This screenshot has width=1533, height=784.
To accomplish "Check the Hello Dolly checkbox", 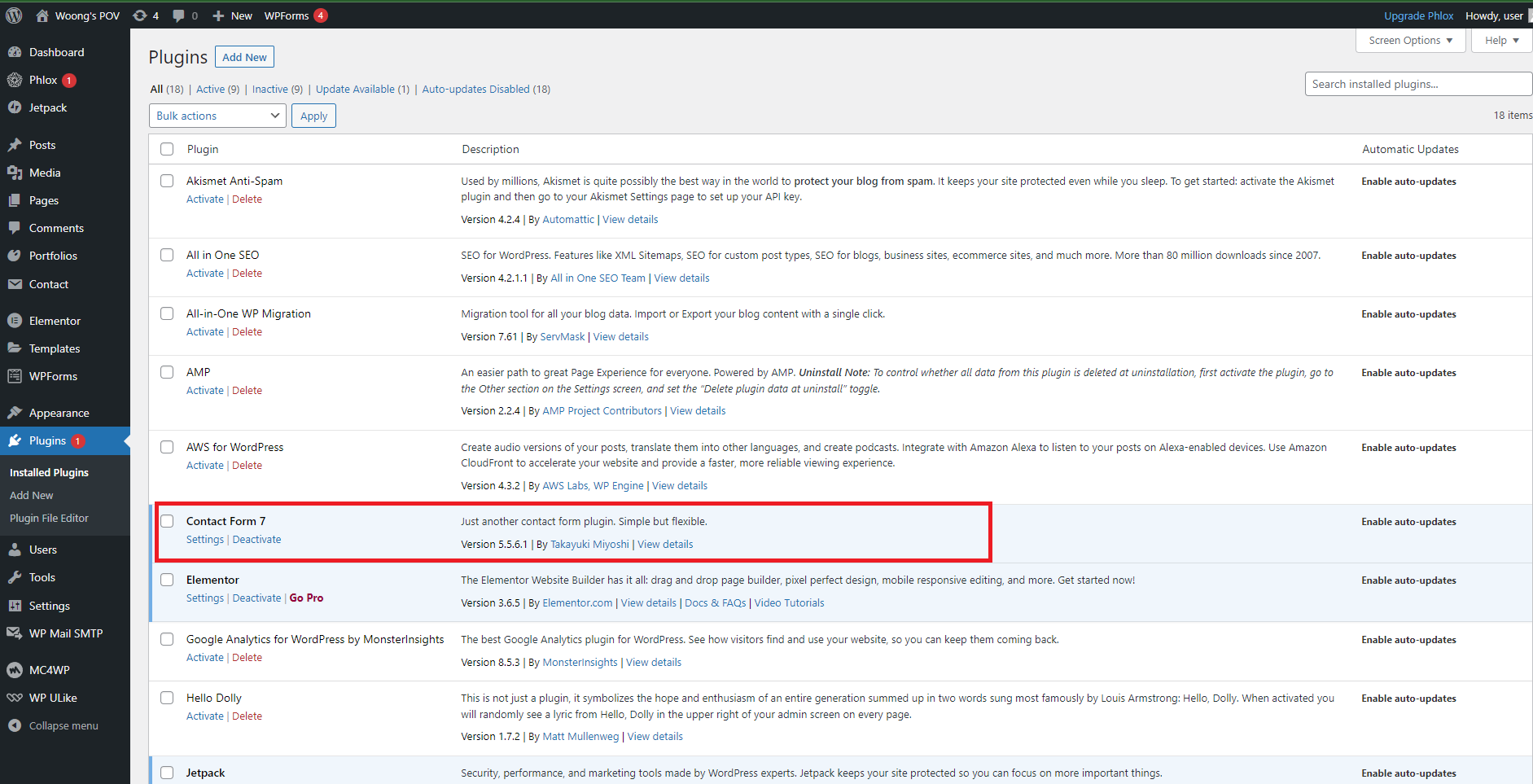I will [167, 698].
